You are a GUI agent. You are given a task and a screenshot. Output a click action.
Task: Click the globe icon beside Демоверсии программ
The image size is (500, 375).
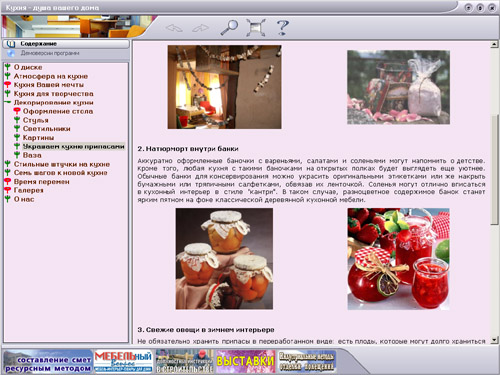pyautogui.click(x=11, y=53)
